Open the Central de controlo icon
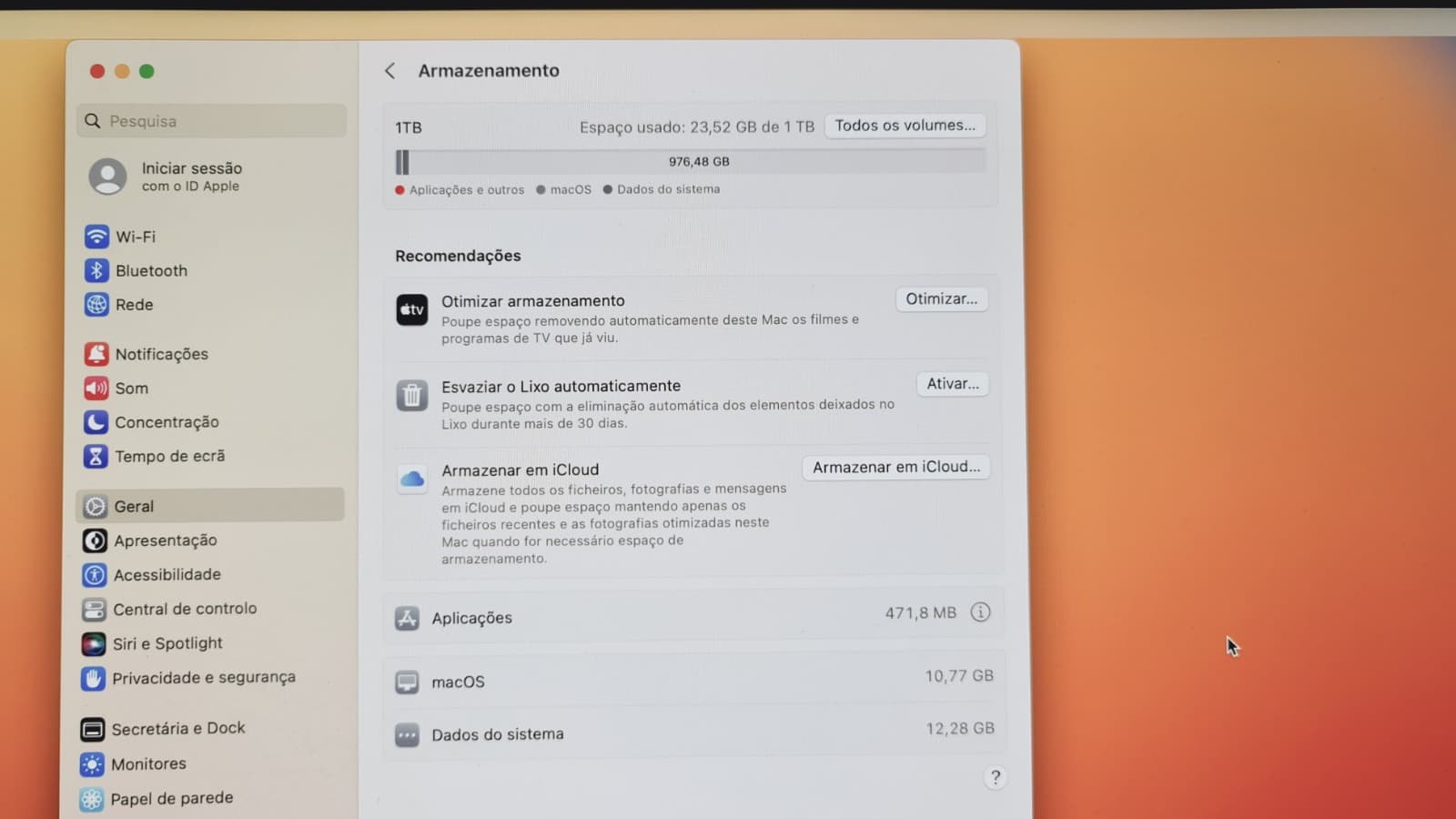1456x819 pixels. (94, 610)
